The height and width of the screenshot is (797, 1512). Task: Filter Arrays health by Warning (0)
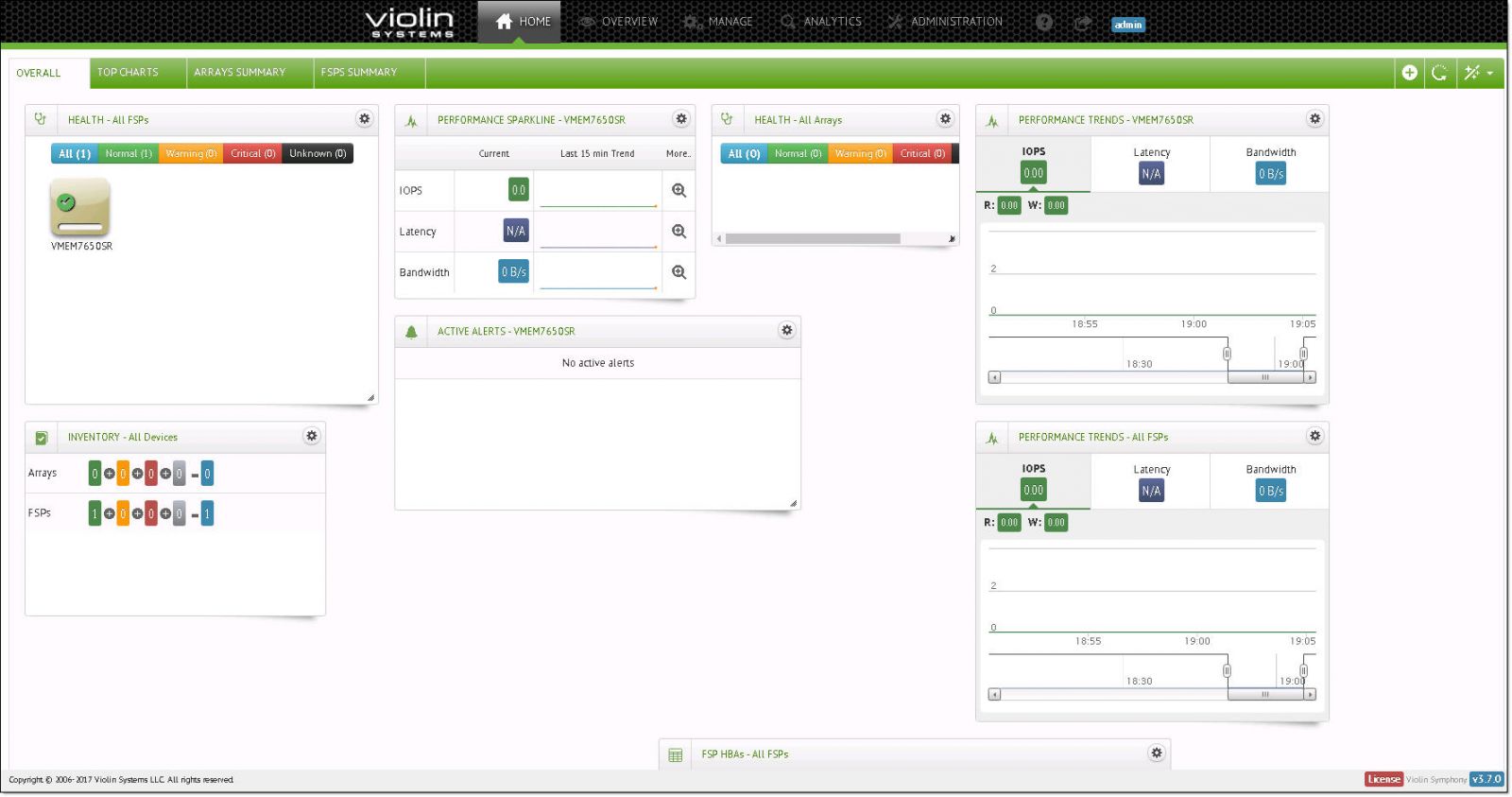(861, 153)
